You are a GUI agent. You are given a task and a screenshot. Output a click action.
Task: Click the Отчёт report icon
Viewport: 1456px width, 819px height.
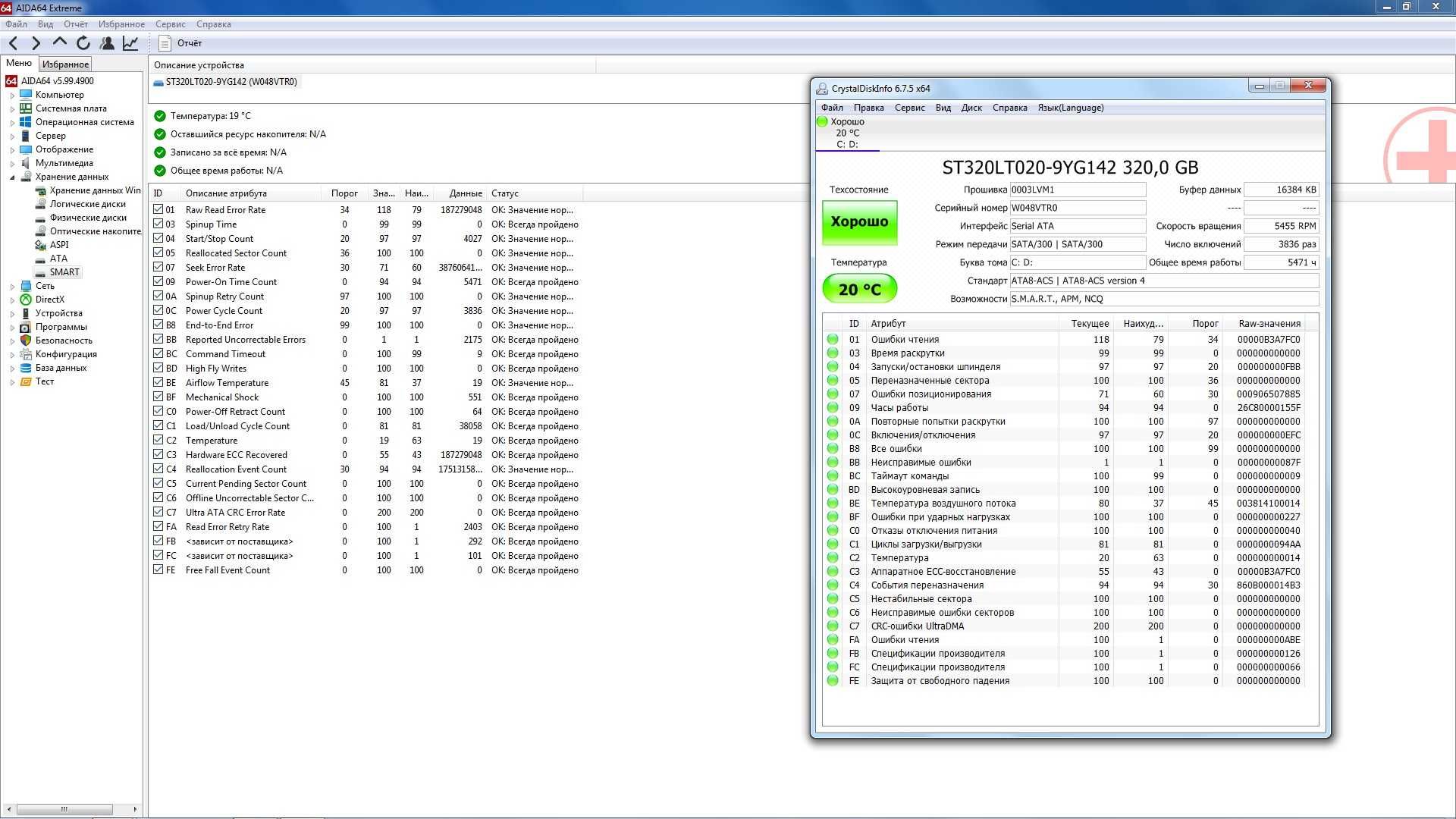click(x=165, y=43)
